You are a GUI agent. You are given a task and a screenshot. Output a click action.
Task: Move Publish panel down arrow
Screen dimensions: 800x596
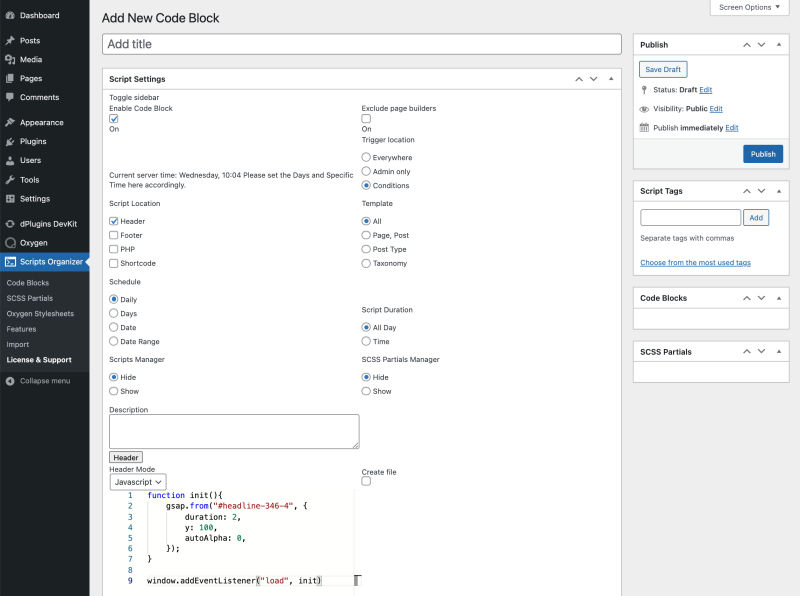(761, 45)
